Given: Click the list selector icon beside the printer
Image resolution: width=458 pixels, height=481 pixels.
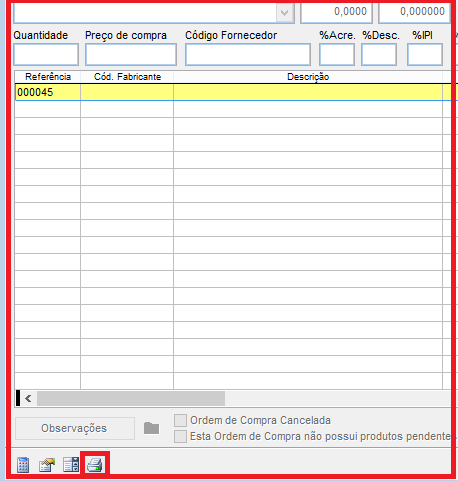Looking at the screenshot, I should click(71, 465).
